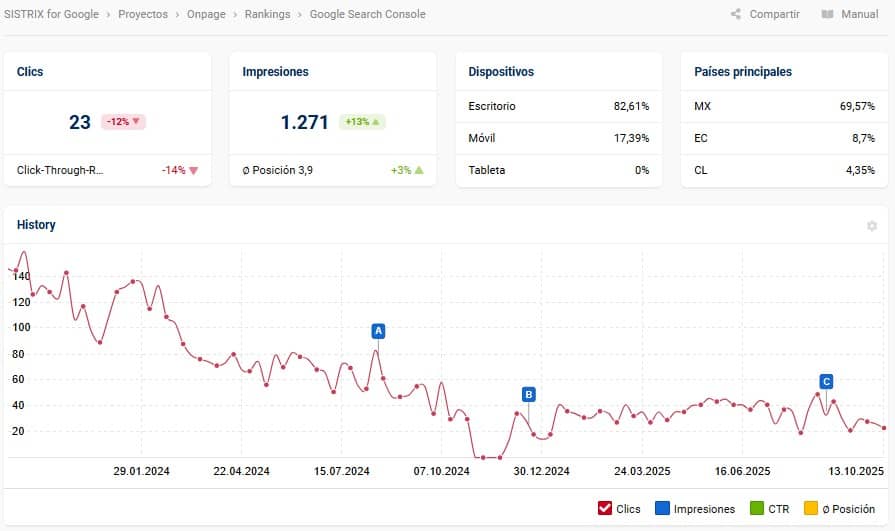
Task: Click the Compartir share icon
Action: pyautogui.click(x=736, y=15)
